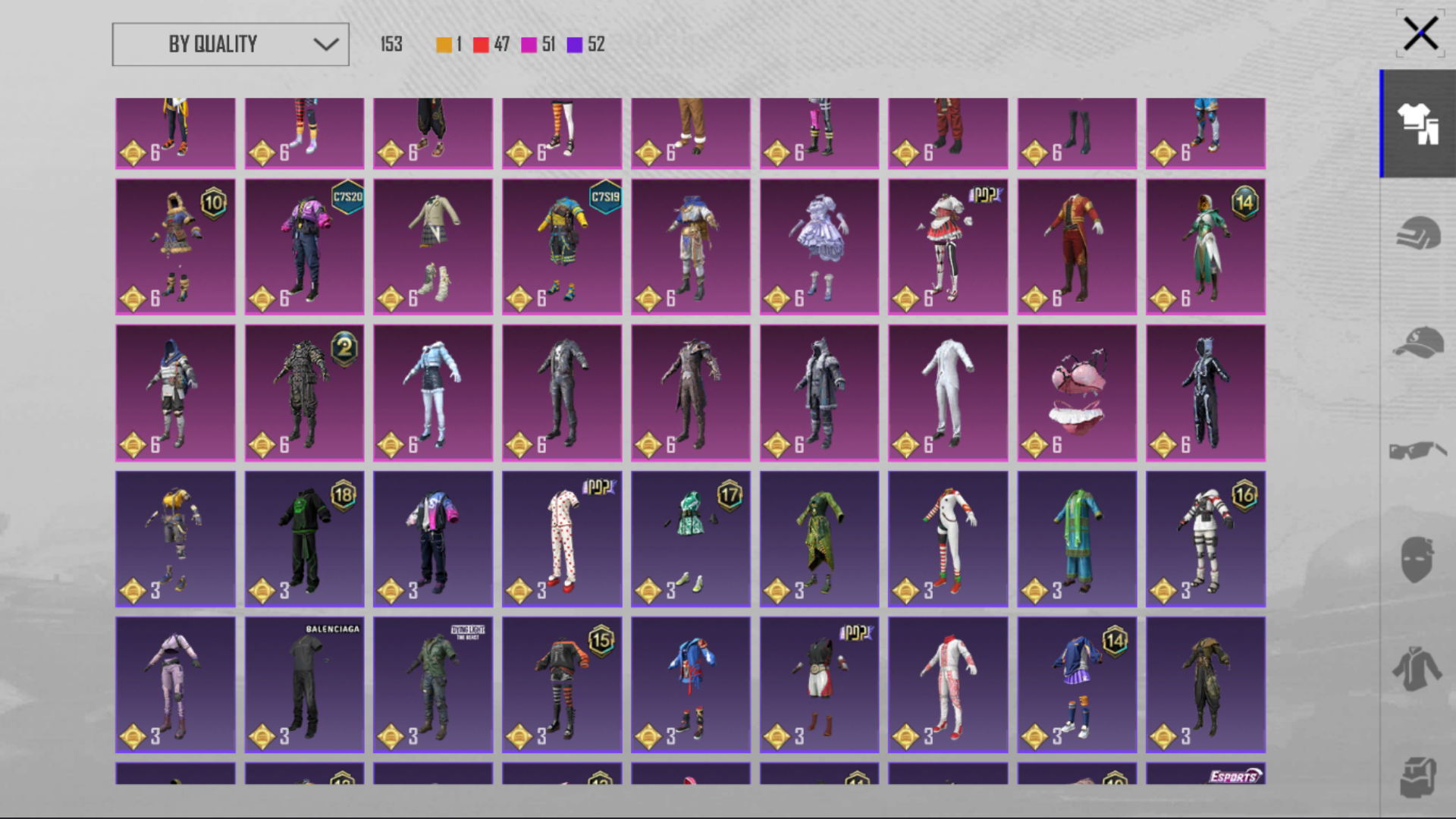Select the outfit tagged C7S20

pos(304,246)
